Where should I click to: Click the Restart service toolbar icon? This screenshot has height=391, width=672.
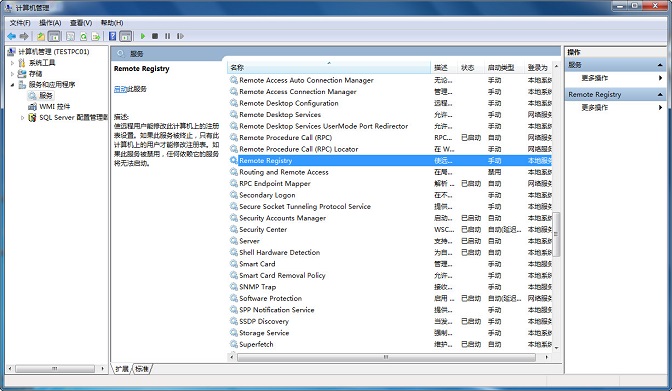click(180, 36)
